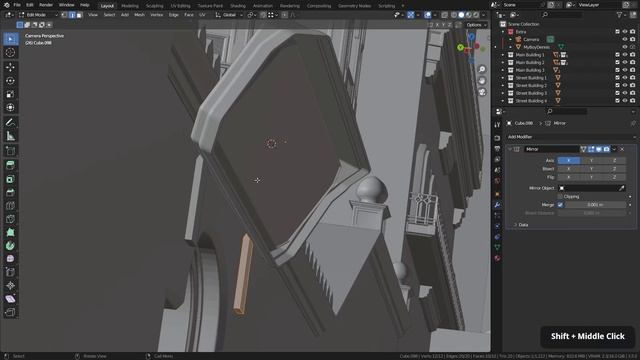640x360 pixels.
Task: Select the Poly Build tool
Action: point(10,232)
